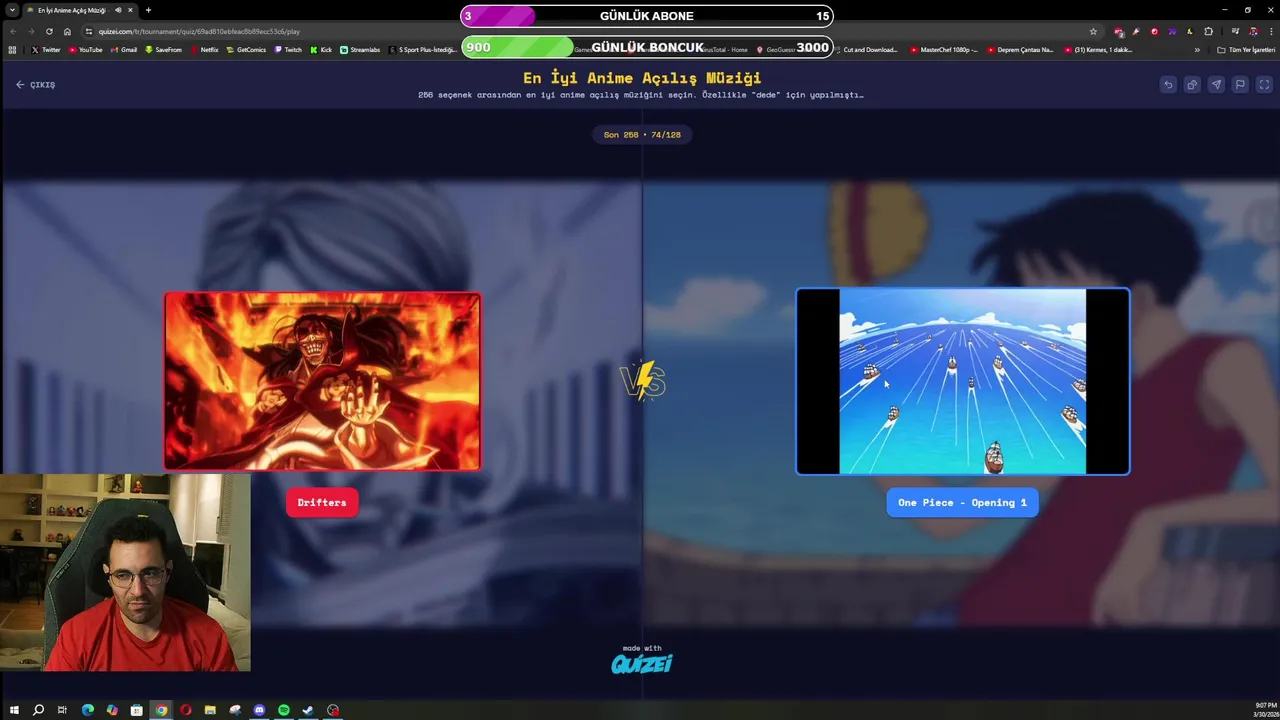
Task: Toggle fullscreen mode icon on quiz page
Action: point(1264,85)
